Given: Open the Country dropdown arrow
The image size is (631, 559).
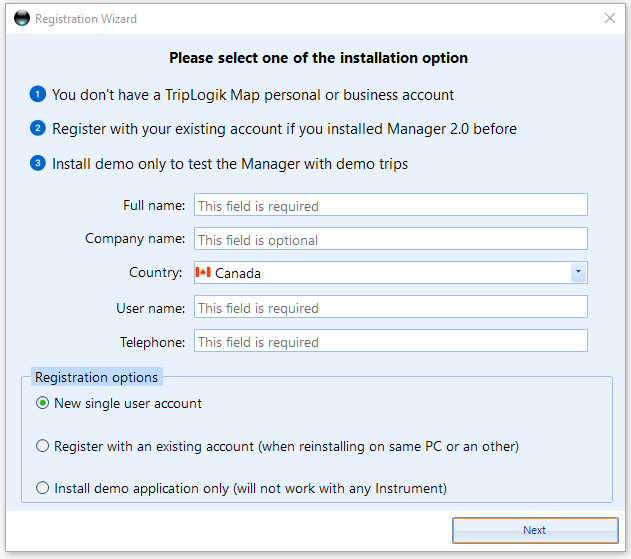Looking at the screenshot, I should click(x=578, y=272).
